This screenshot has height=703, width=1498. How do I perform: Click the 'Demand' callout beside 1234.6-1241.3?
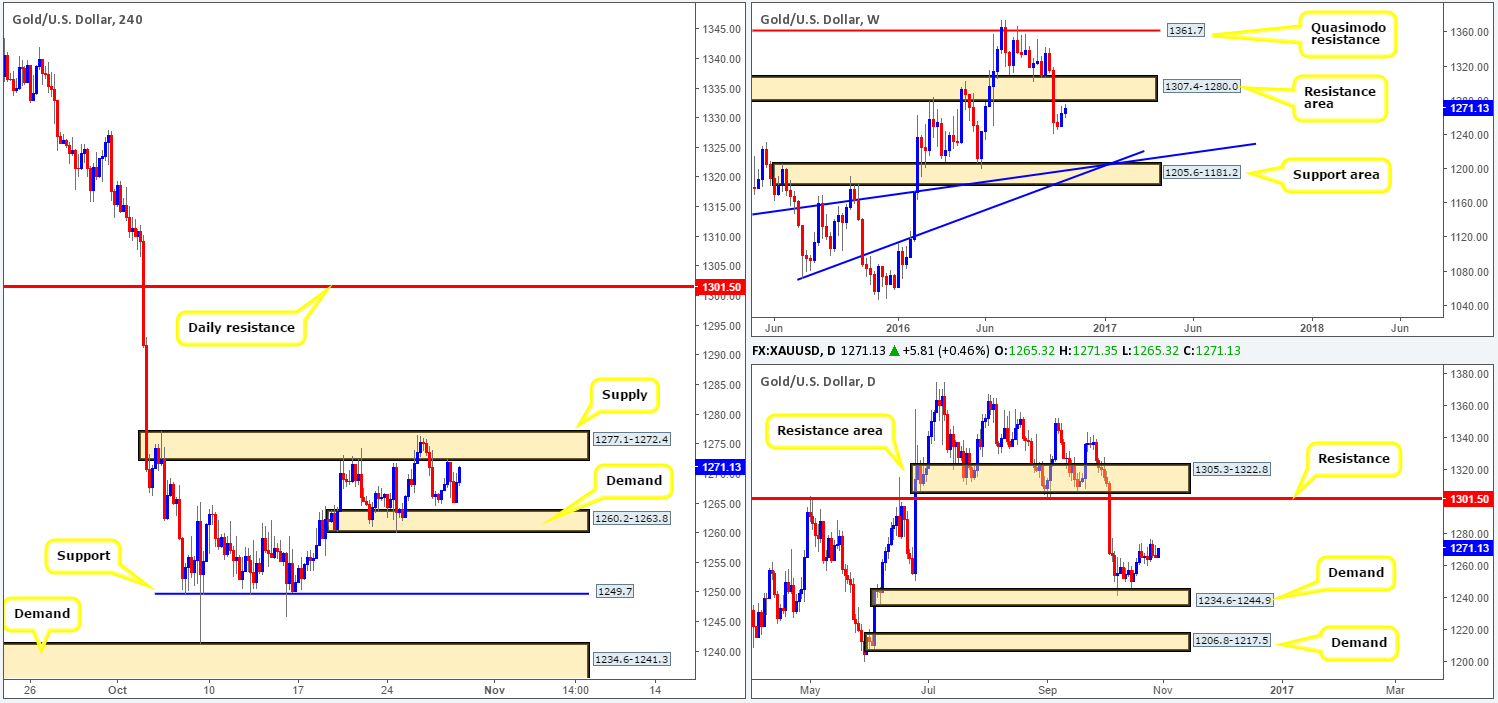[x=41, y=613]
